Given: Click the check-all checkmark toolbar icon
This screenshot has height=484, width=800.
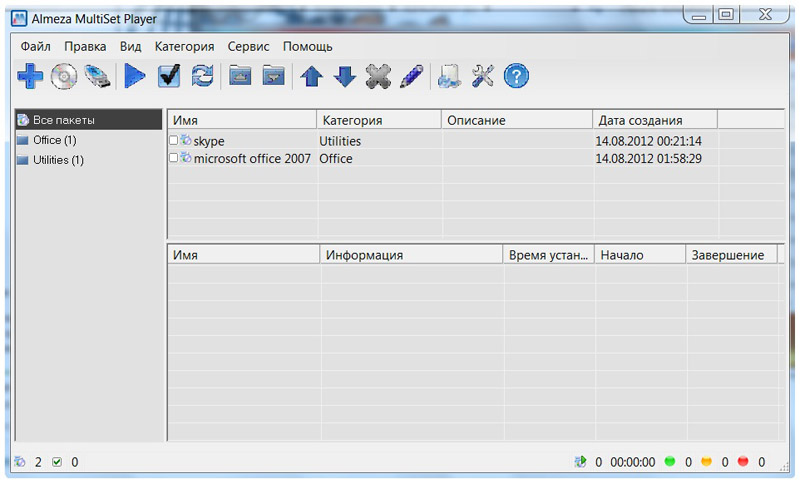Looking at the screenshot, I should coord(169,77).
